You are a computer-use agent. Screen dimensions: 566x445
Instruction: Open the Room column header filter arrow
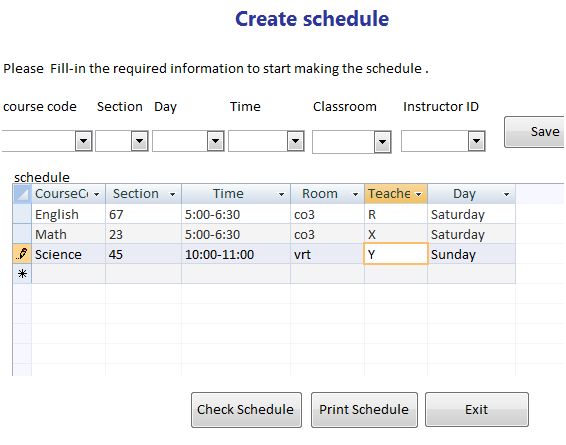(x=355, y=194)
